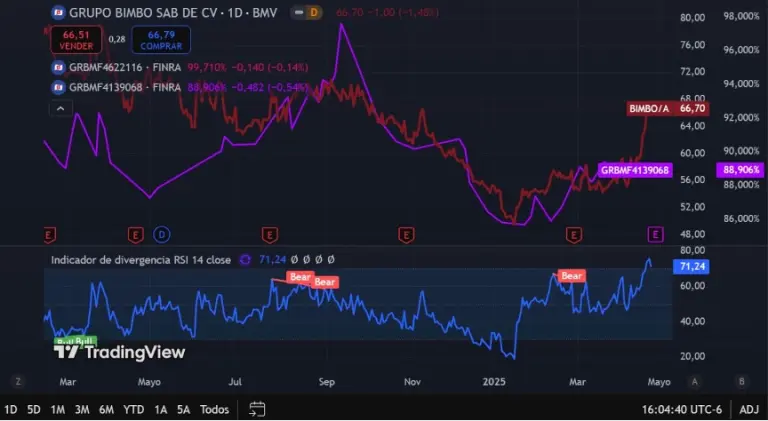Select the 1M time range

tap(58, 409)
